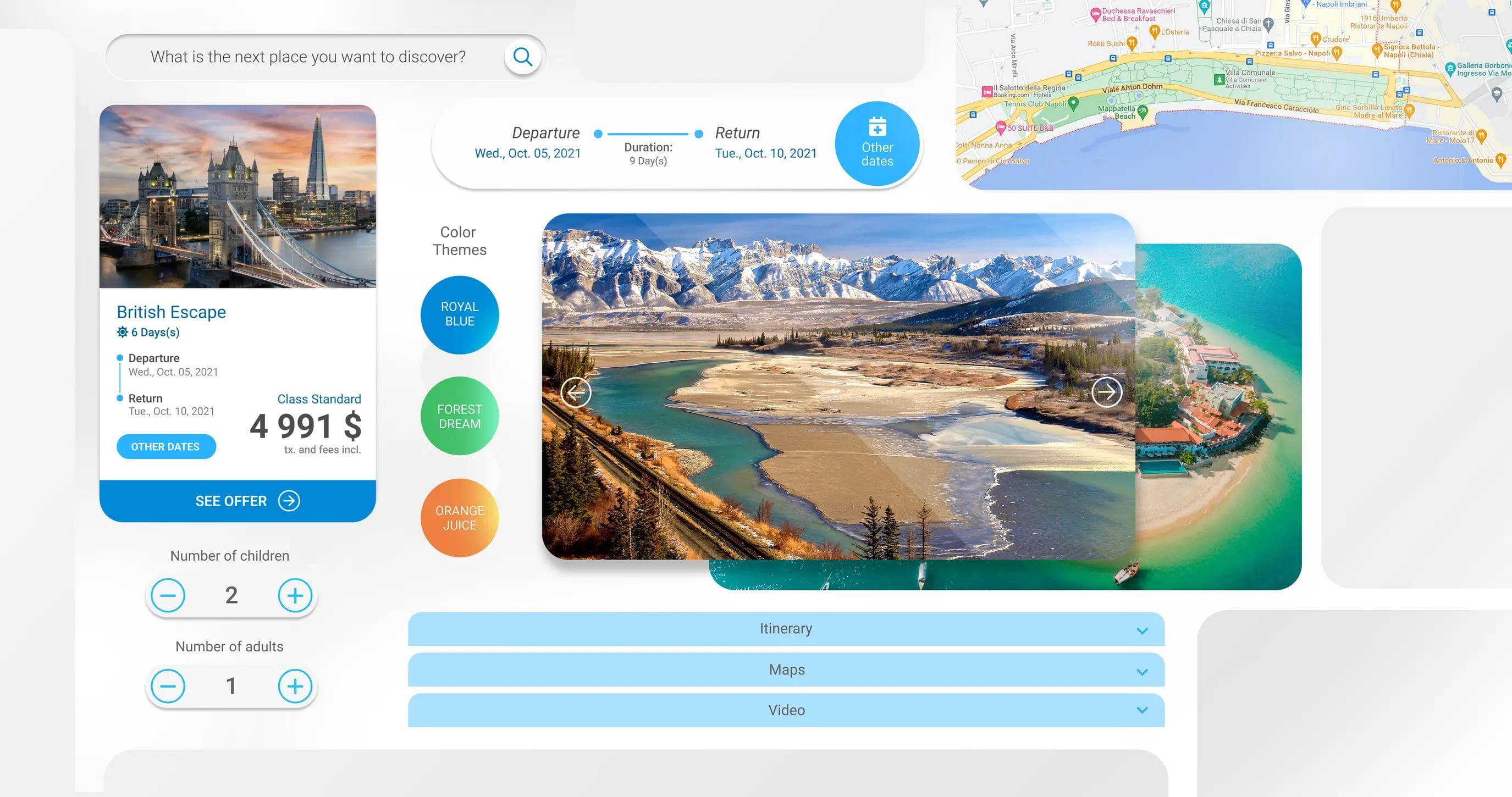The width and height of the screenshot is (1512, 797).
Task: Go to previous slide with left arrow
Action: (575, 392)
